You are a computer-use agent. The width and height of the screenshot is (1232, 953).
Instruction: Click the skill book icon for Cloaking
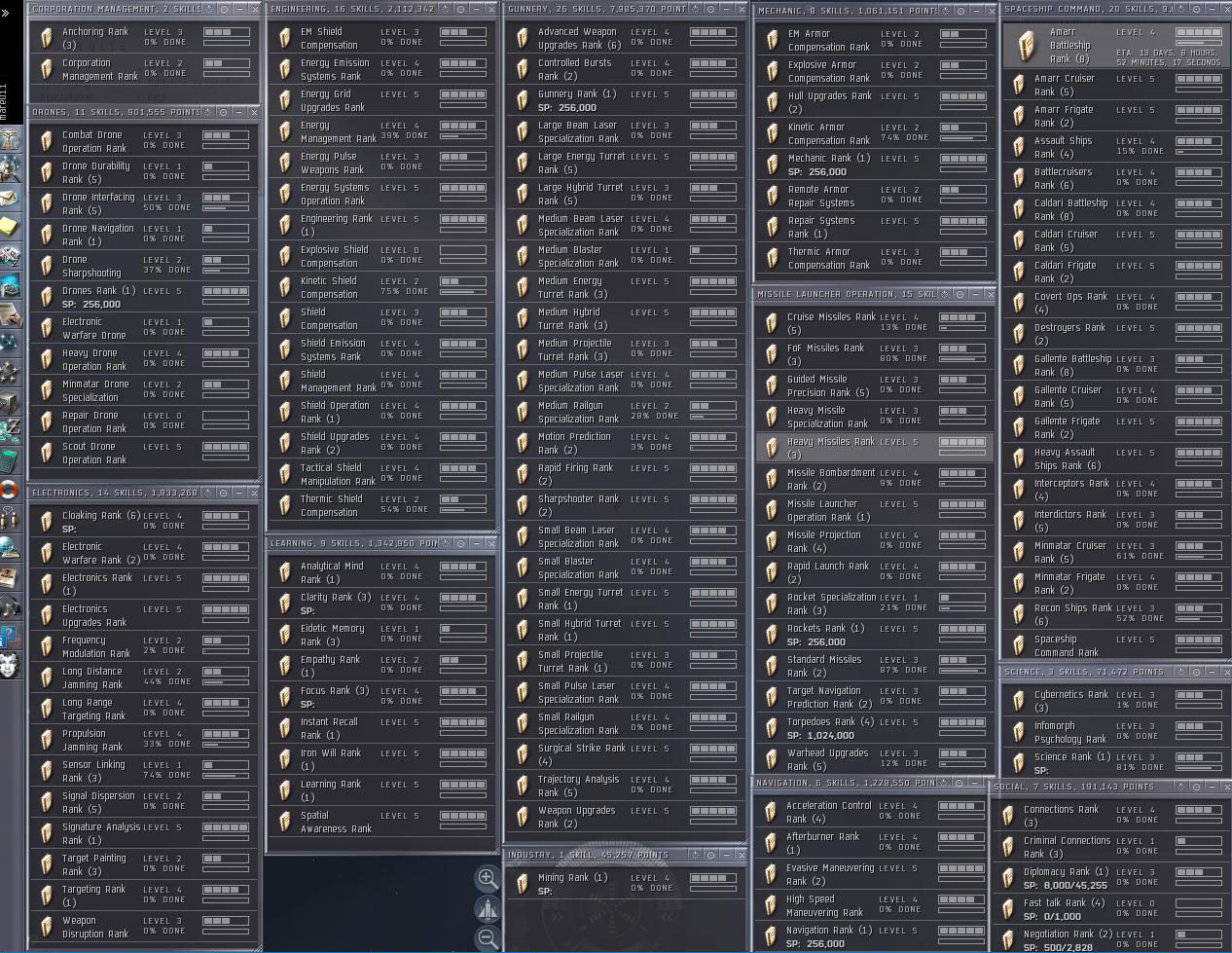(45, 522)
